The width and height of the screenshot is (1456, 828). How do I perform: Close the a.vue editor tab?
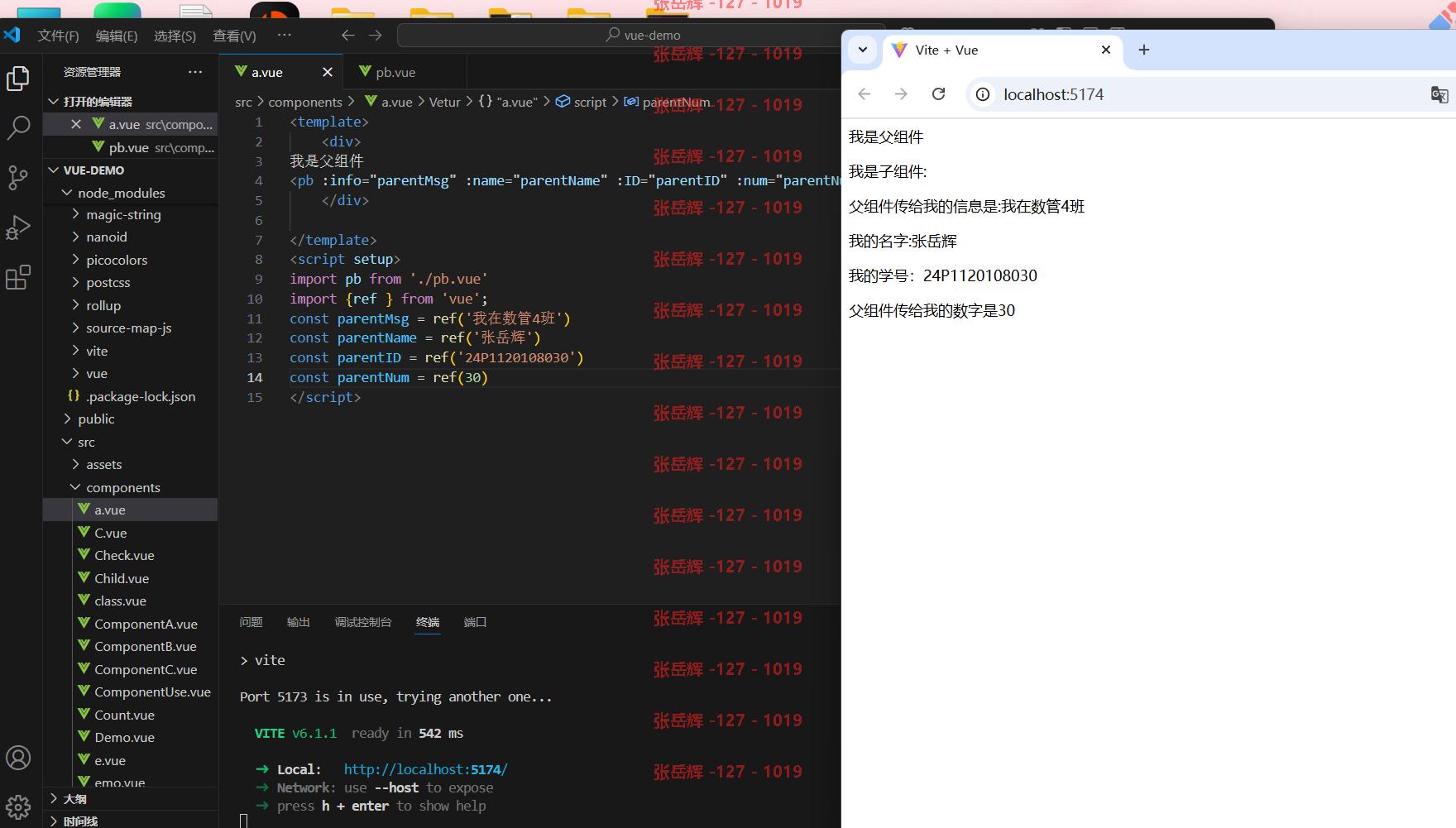click(328, 72)
